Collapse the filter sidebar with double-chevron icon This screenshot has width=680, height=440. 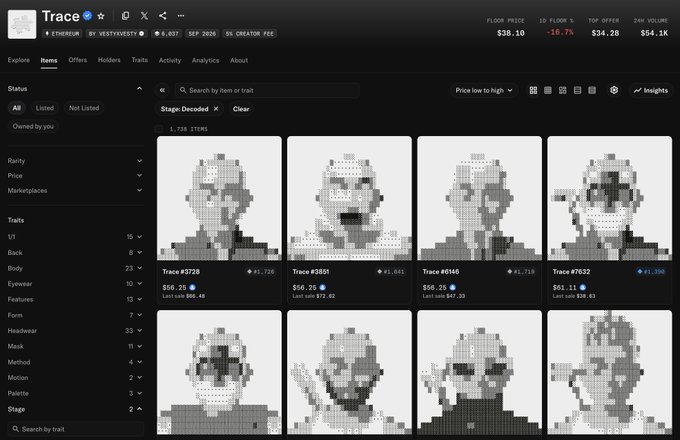(162, 90)
